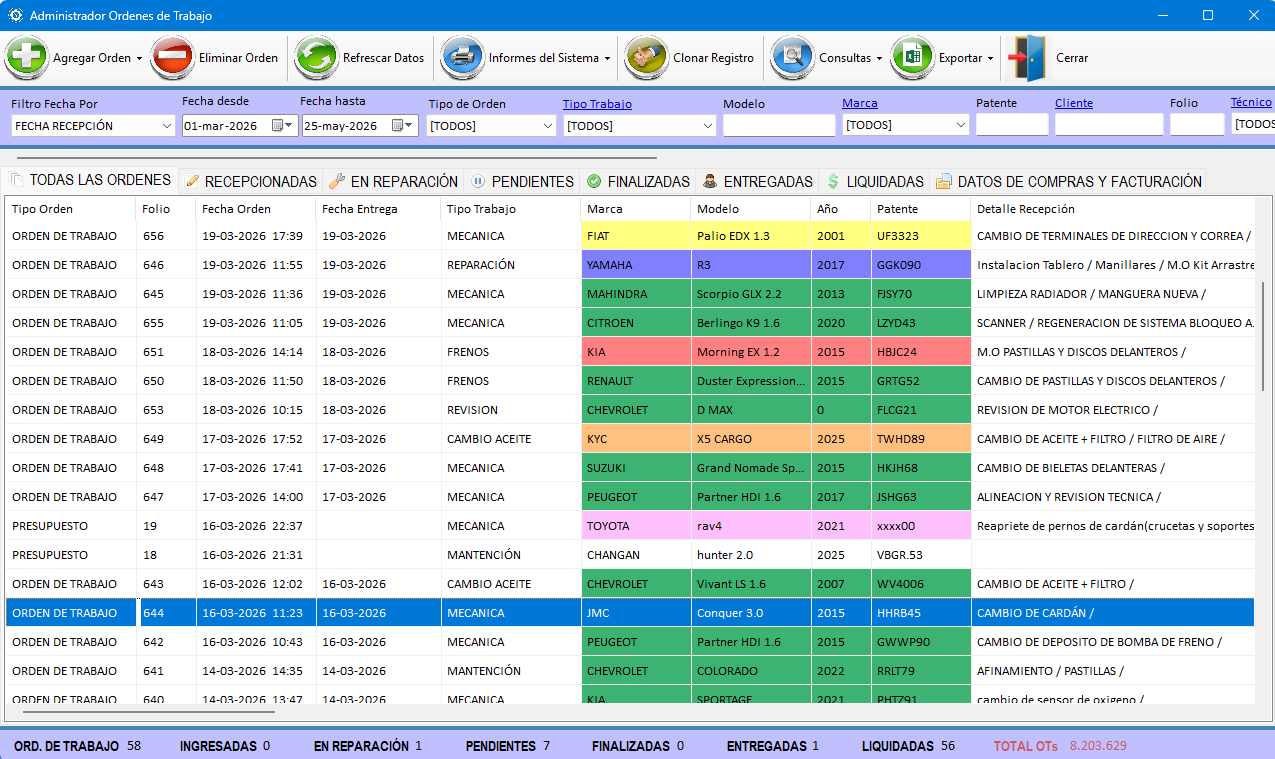The height and width of the screenshot is (759, 1275).
Task: Open Agregar Orden dropdown arrow
Action: click(139, 59)
